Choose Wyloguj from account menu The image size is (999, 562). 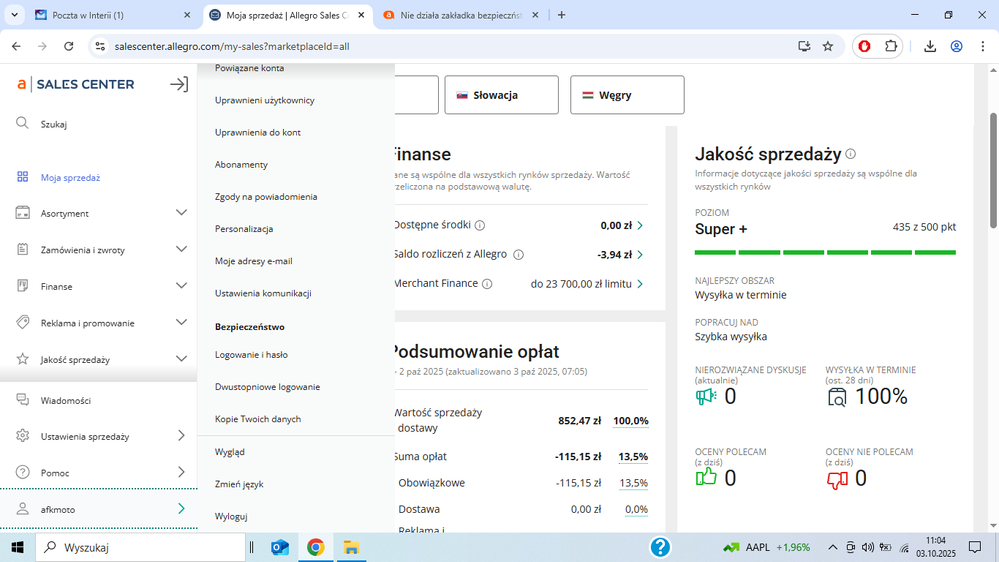point(231,516)
